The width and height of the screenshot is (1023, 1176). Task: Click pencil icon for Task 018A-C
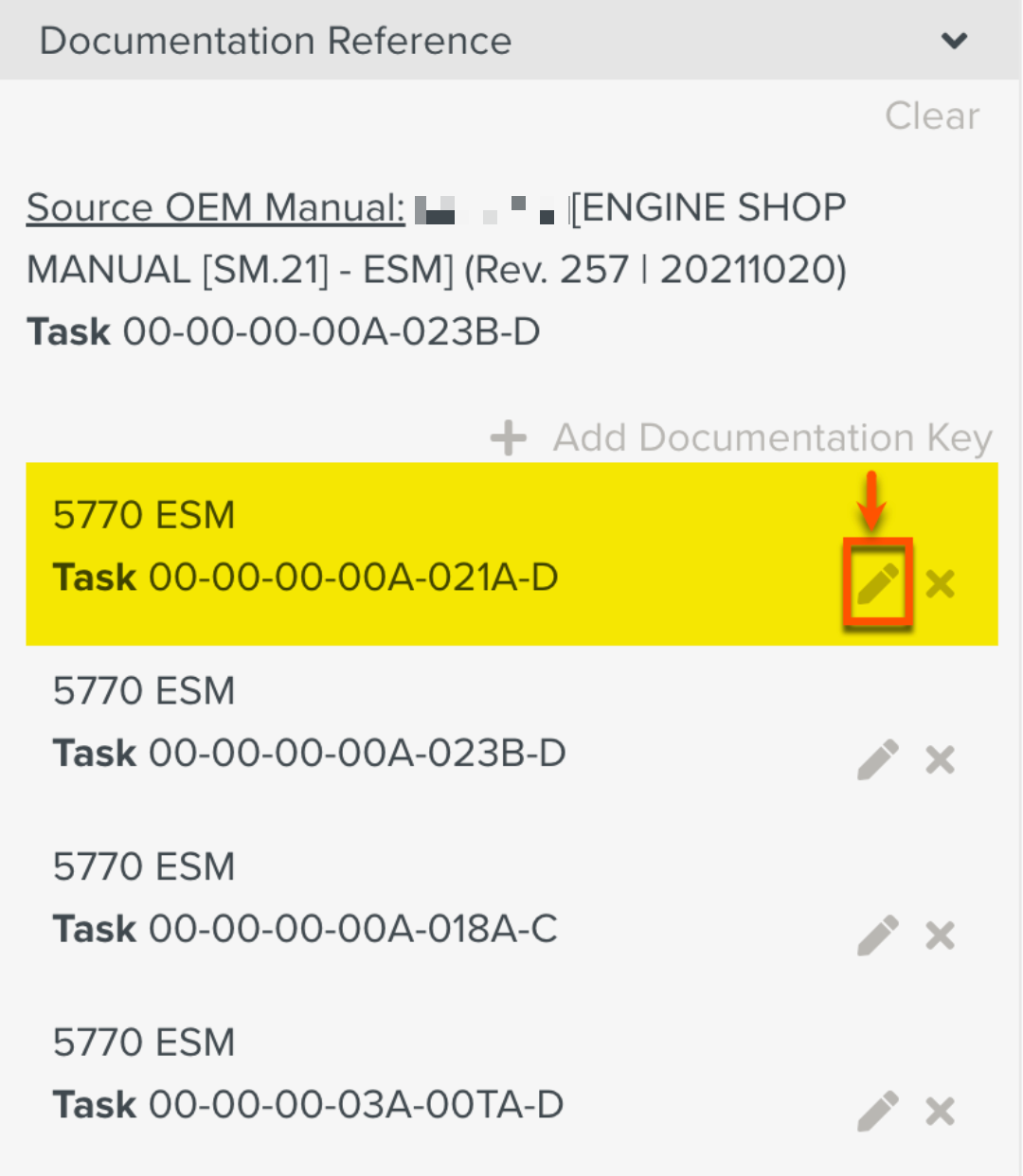click(878, 935)
